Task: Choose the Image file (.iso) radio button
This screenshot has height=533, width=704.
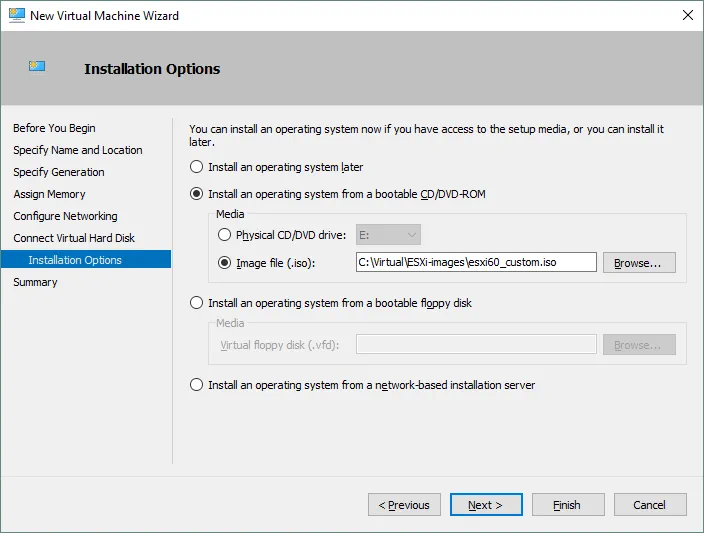Action: tap(223, 263)
